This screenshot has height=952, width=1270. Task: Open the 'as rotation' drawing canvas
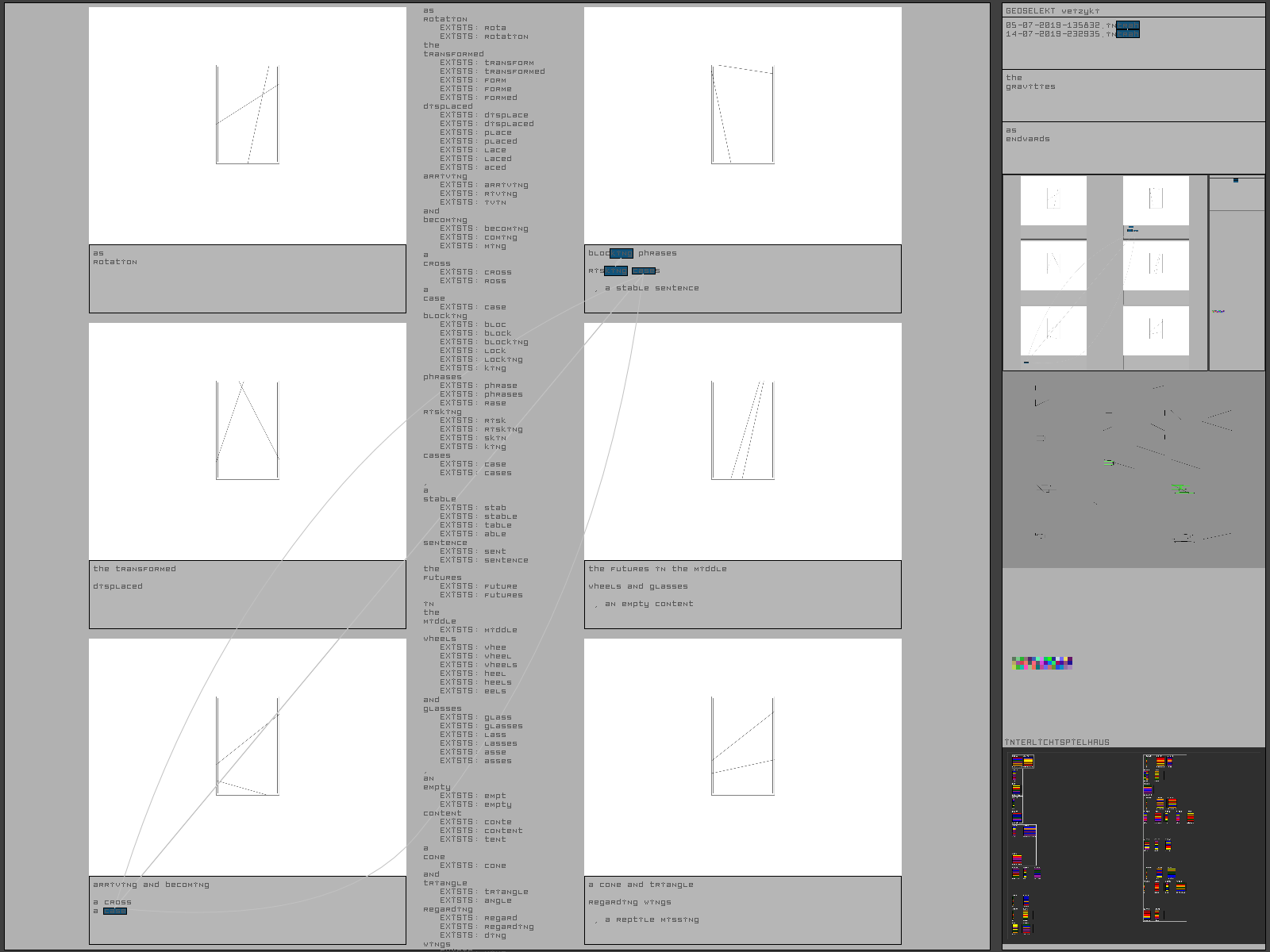248,125
